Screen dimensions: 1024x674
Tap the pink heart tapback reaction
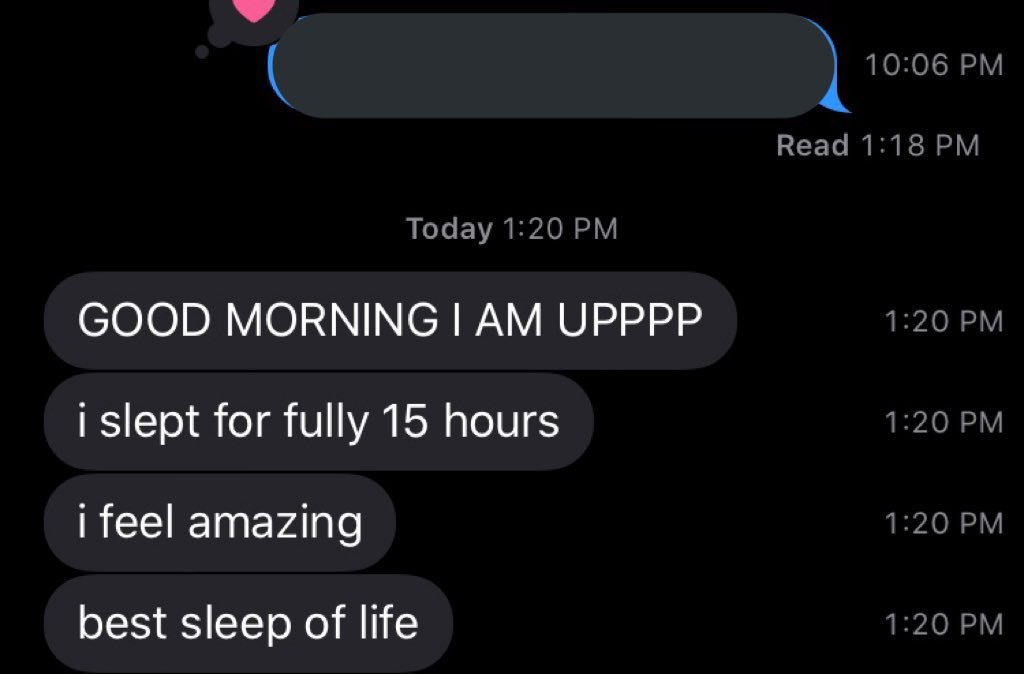pos(253,8)
